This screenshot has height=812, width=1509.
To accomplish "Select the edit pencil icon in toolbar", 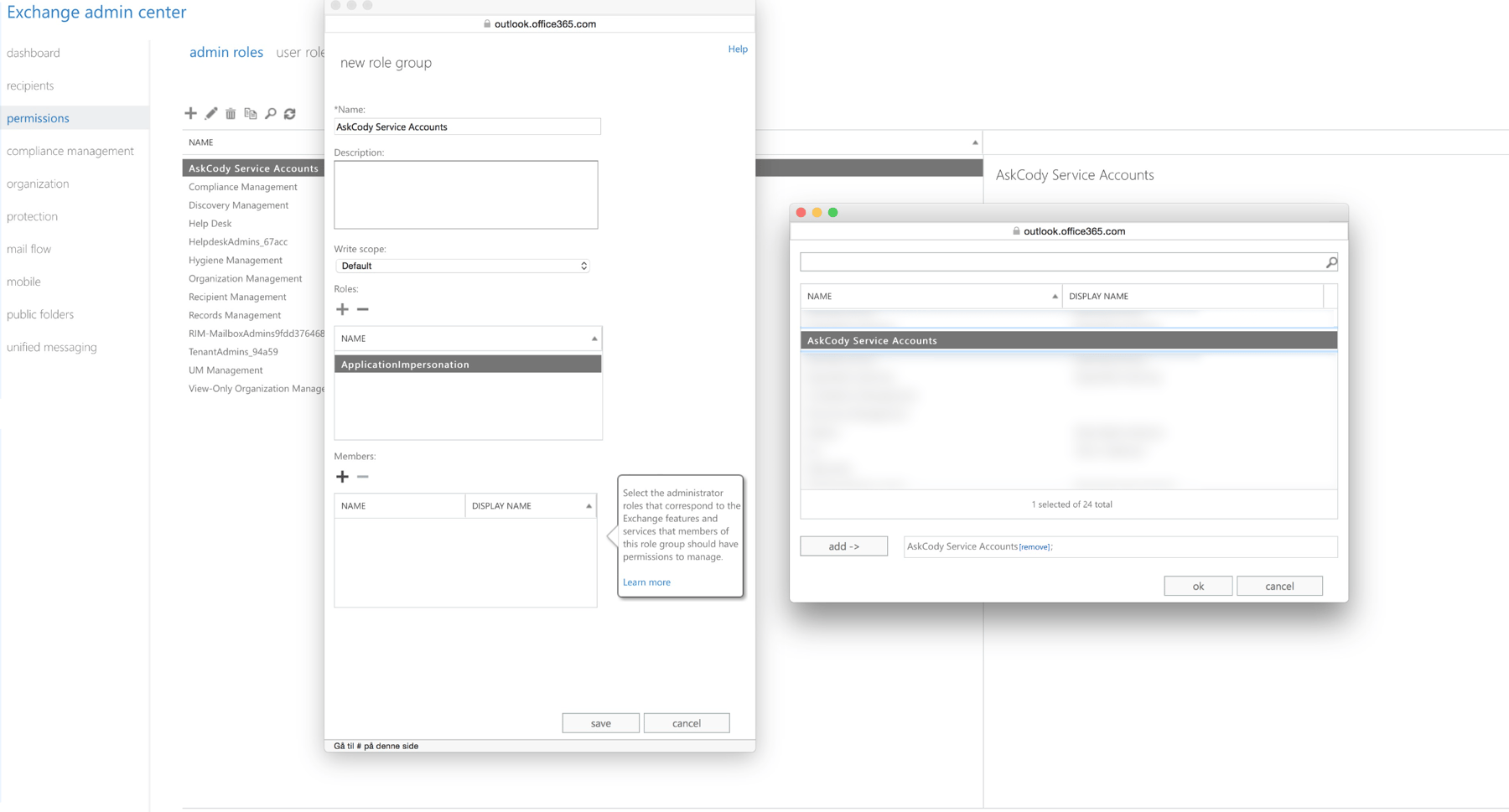I will click(211, 113).
